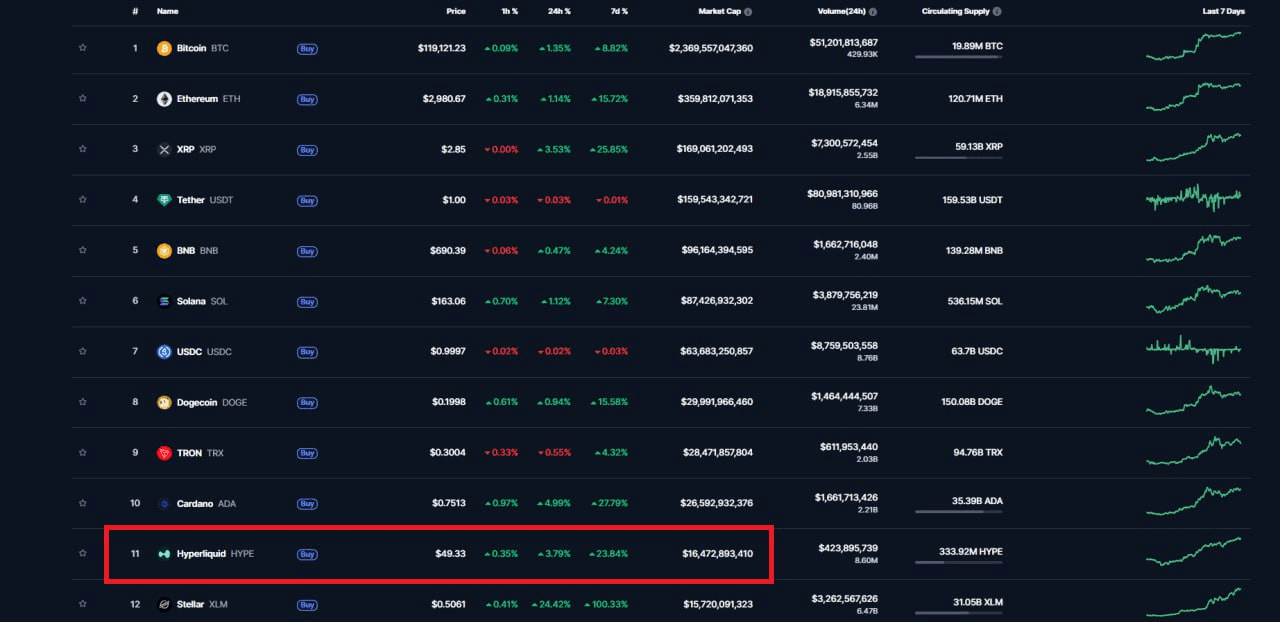Image resolution: width=1280 pixels, height=622 pixels.
Task: Star Ethereum to add to watchlist
Action: [x=82, y=99]
